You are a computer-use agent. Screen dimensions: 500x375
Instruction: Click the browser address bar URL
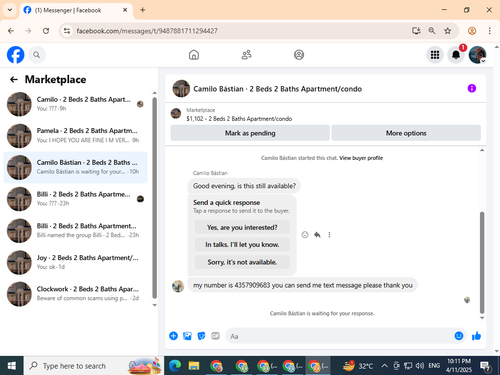tap(147, 31)
